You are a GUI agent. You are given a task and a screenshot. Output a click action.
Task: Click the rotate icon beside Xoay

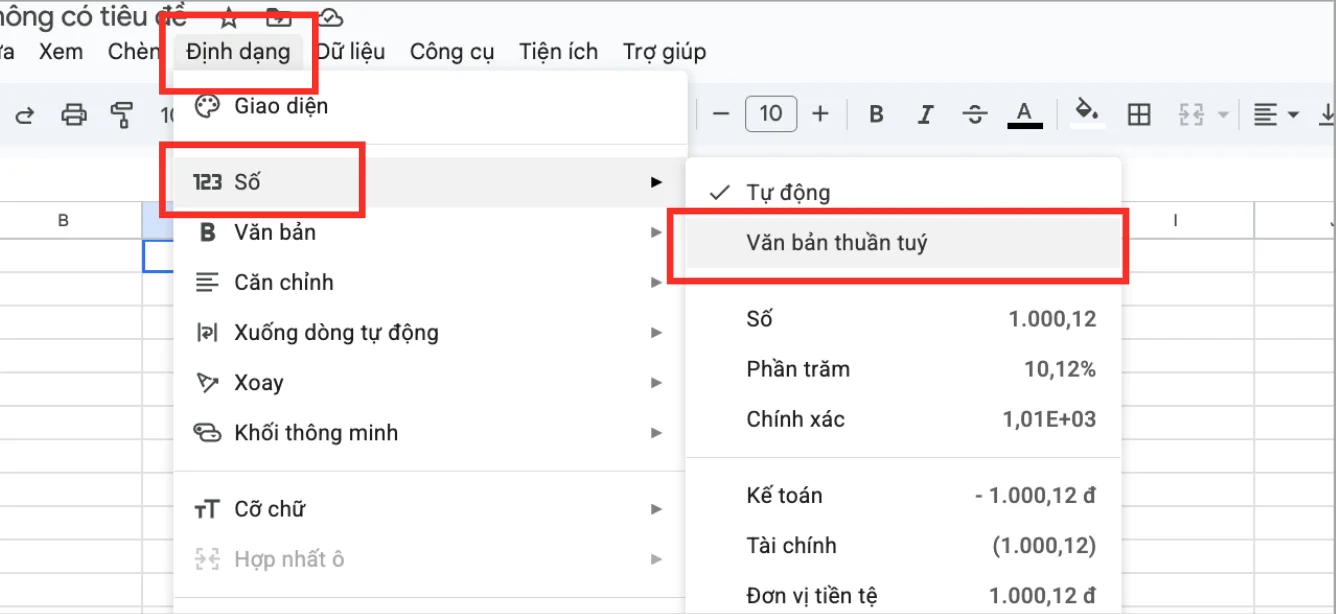(207, 382)
